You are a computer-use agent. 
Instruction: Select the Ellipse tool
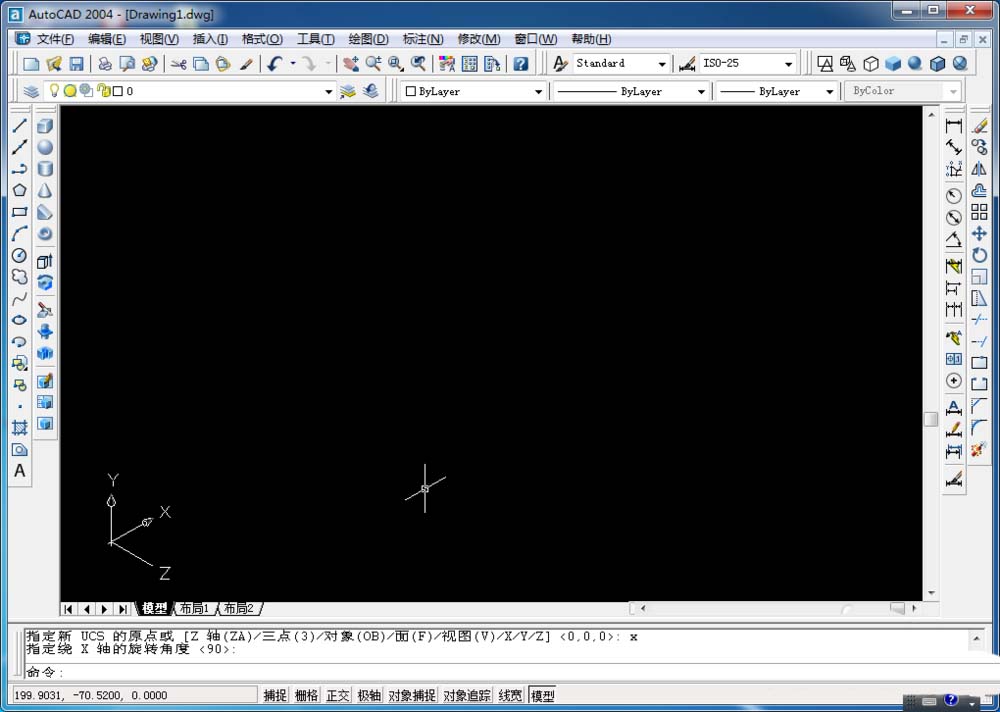20,320
